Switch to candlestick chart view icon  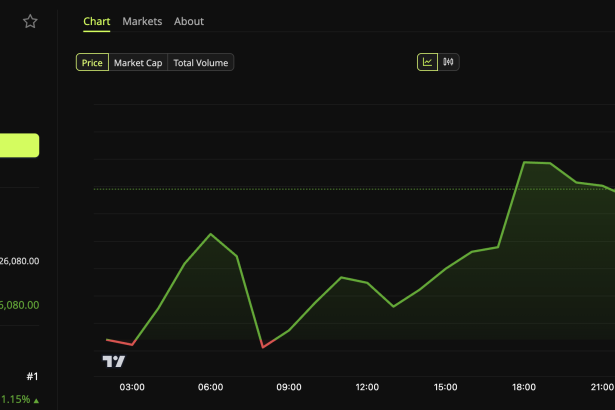pyautogui.click(x=448, y=62)
